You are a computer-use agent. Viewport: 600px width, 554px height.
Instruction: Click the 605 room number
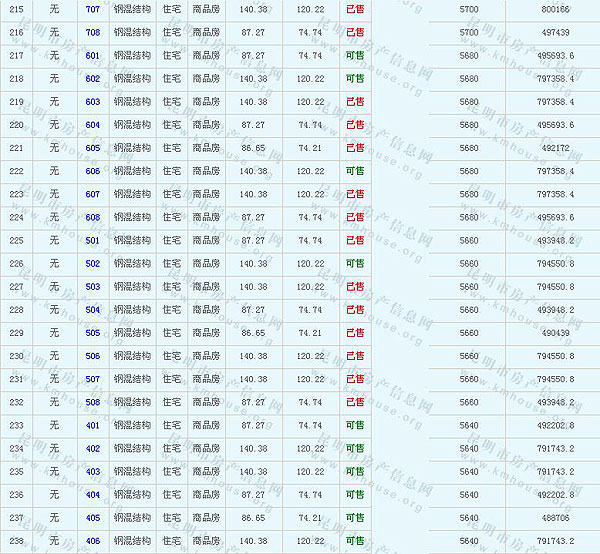point(93,148)
